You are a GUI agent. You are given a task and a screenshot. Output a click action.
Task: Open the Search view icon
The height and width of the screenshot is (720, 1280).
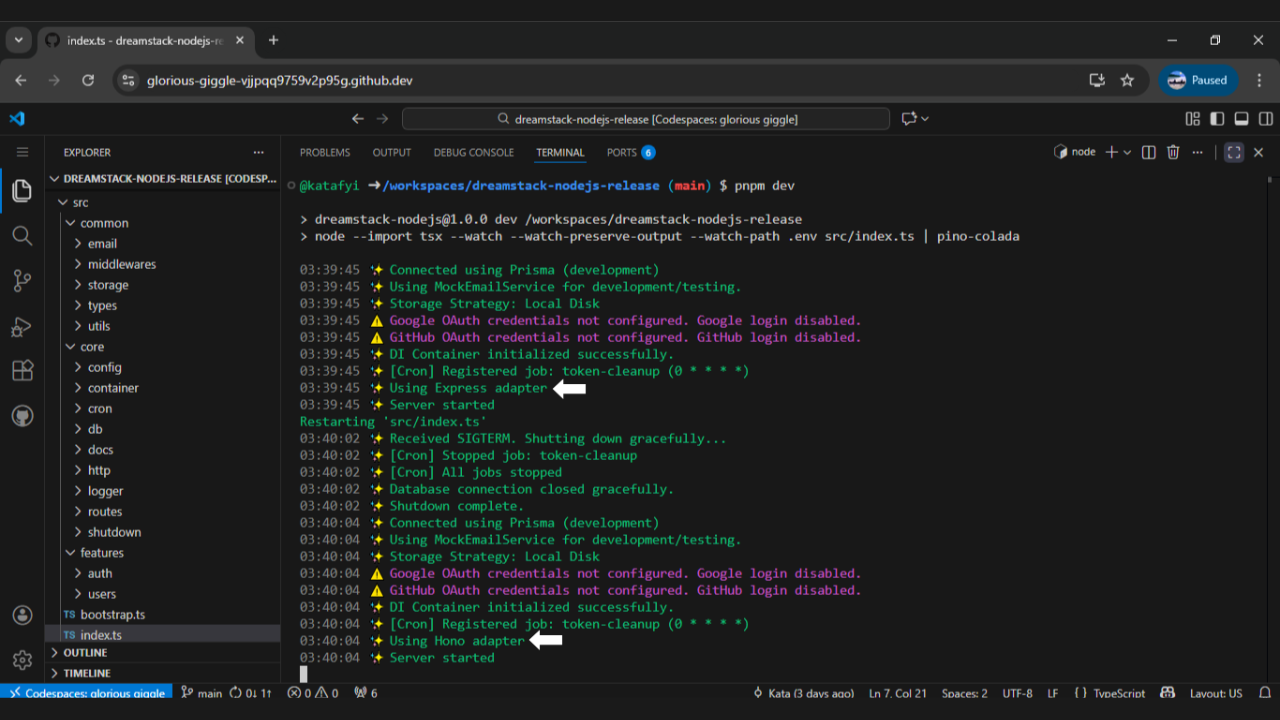(x=22, y=236)
